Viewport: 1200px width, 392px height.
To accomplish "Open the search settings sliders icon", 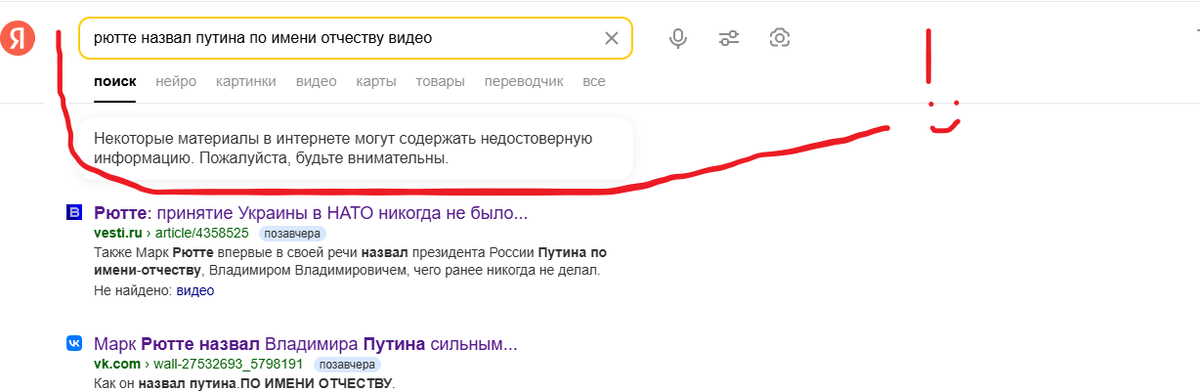I will [729, 39].
